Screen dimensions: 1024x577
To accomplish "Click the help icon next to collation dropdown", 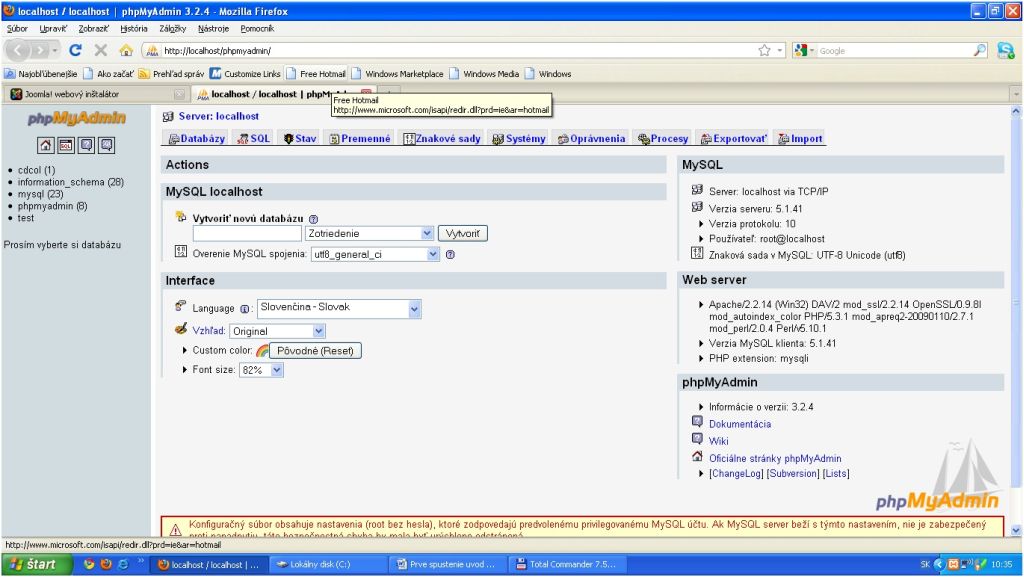I will 450,255.
